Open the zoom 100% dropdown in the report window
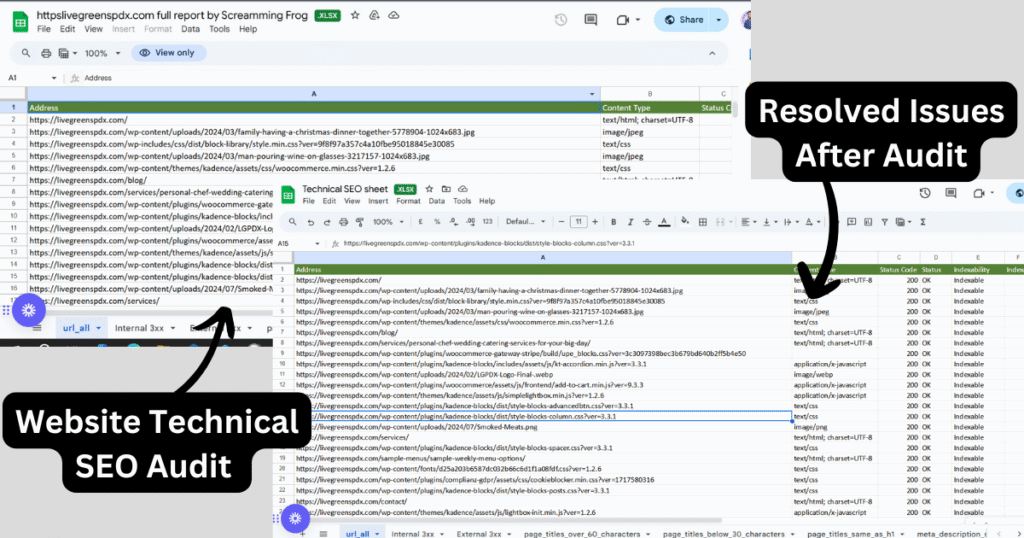The image size is (1024, 538). coord(103,53)
